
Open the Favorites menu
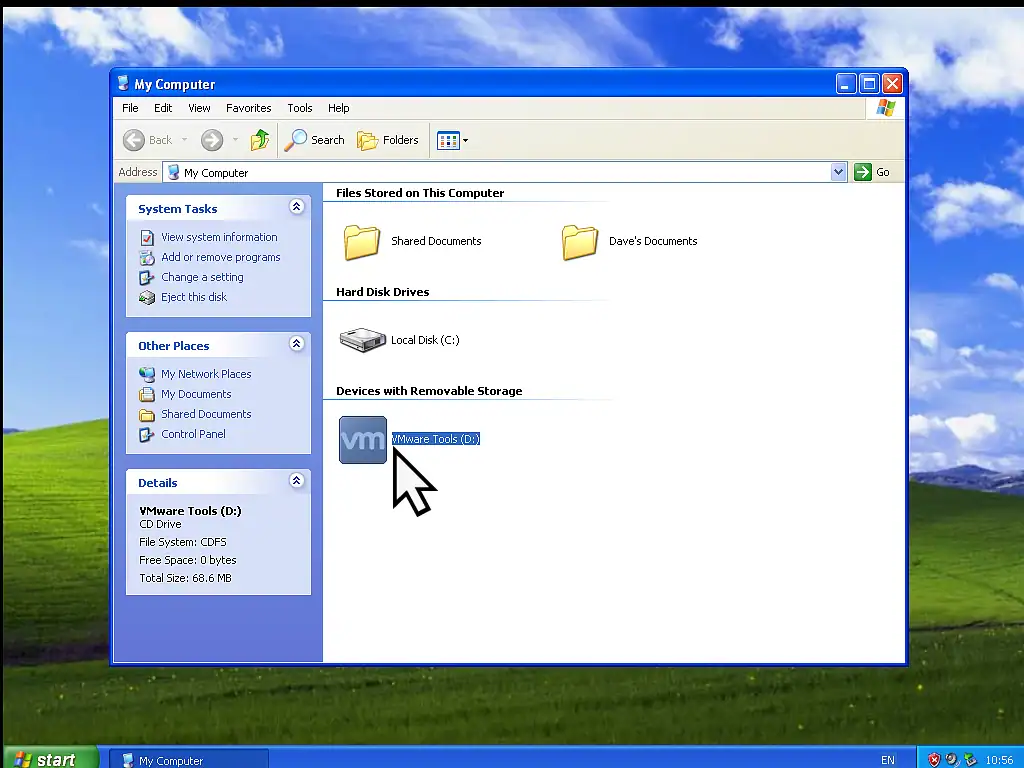tap(248, 108)
